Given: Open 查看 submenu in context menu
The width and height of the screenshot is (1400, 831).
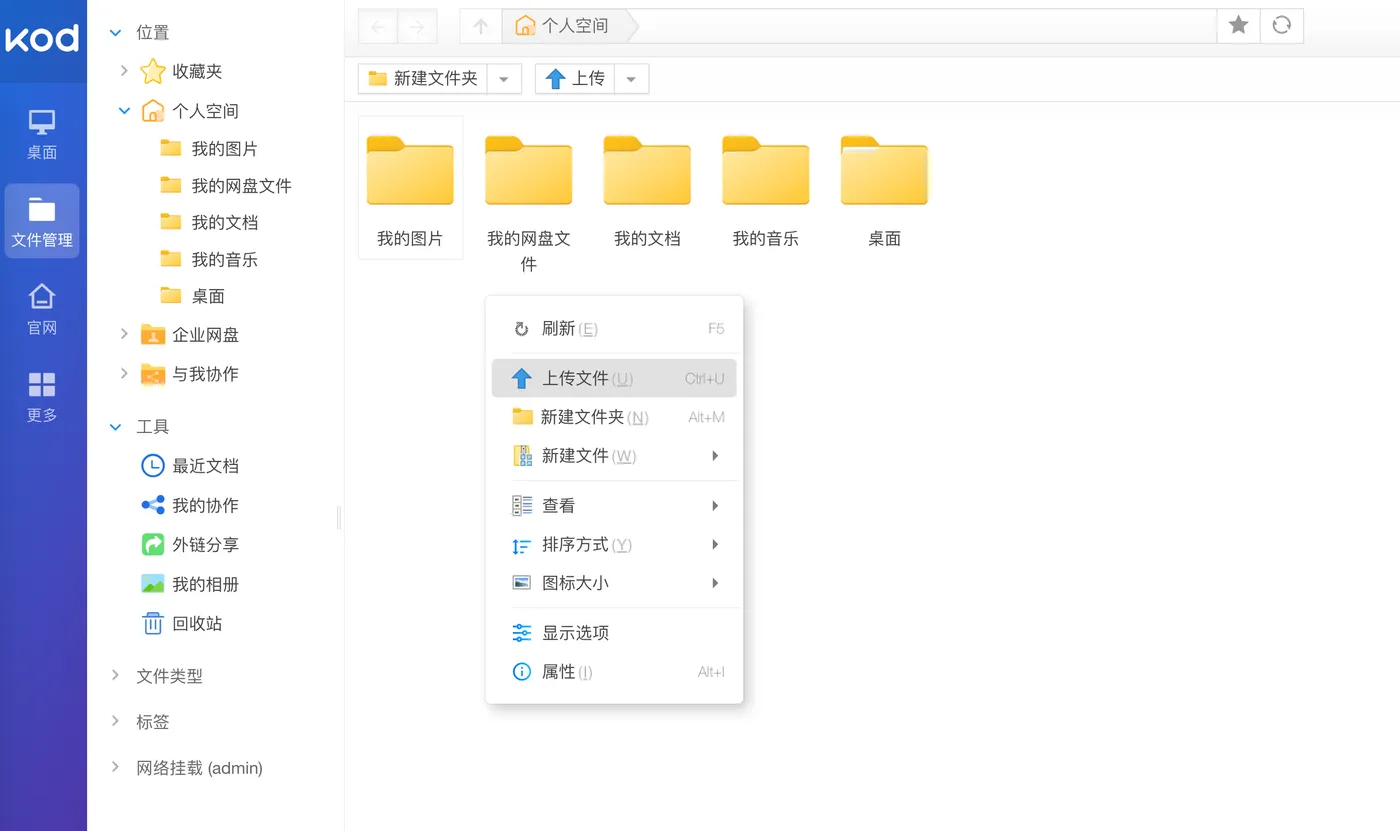Looking at the screenshot, I should click(x=614, y=506).
